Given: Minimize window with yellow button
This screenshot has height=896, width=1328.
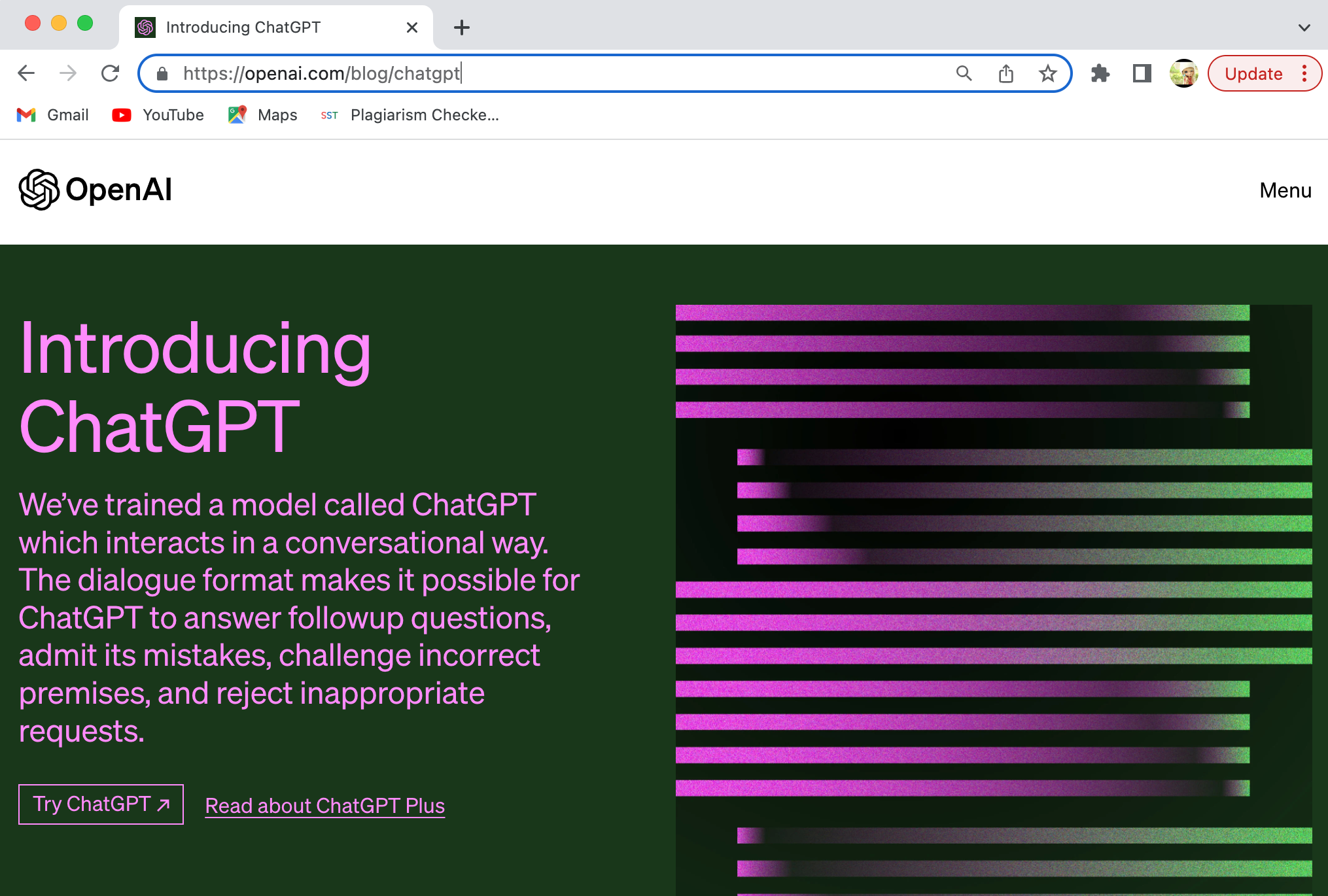Looking at the screenshot, I should pos(59,24).
